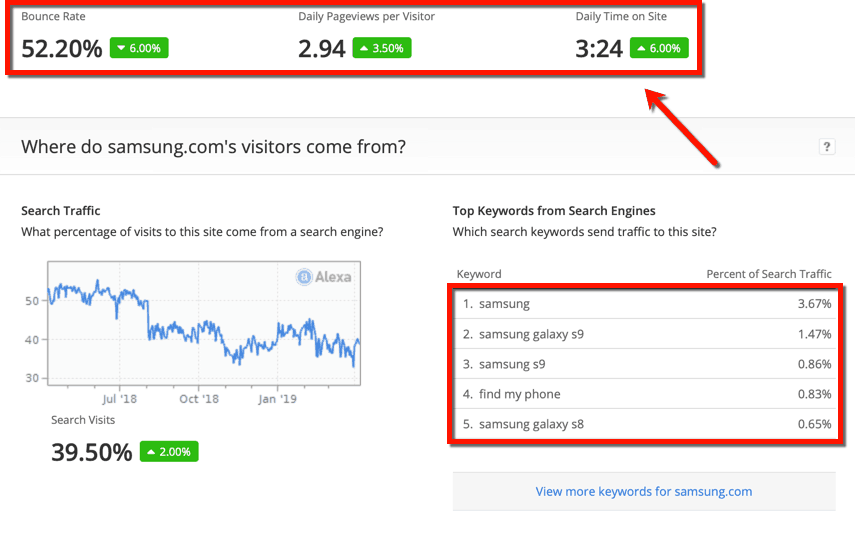Click the 0.86% search traffic value
The width and height of the screenshot is (855, 537).
tap(814, 364)
